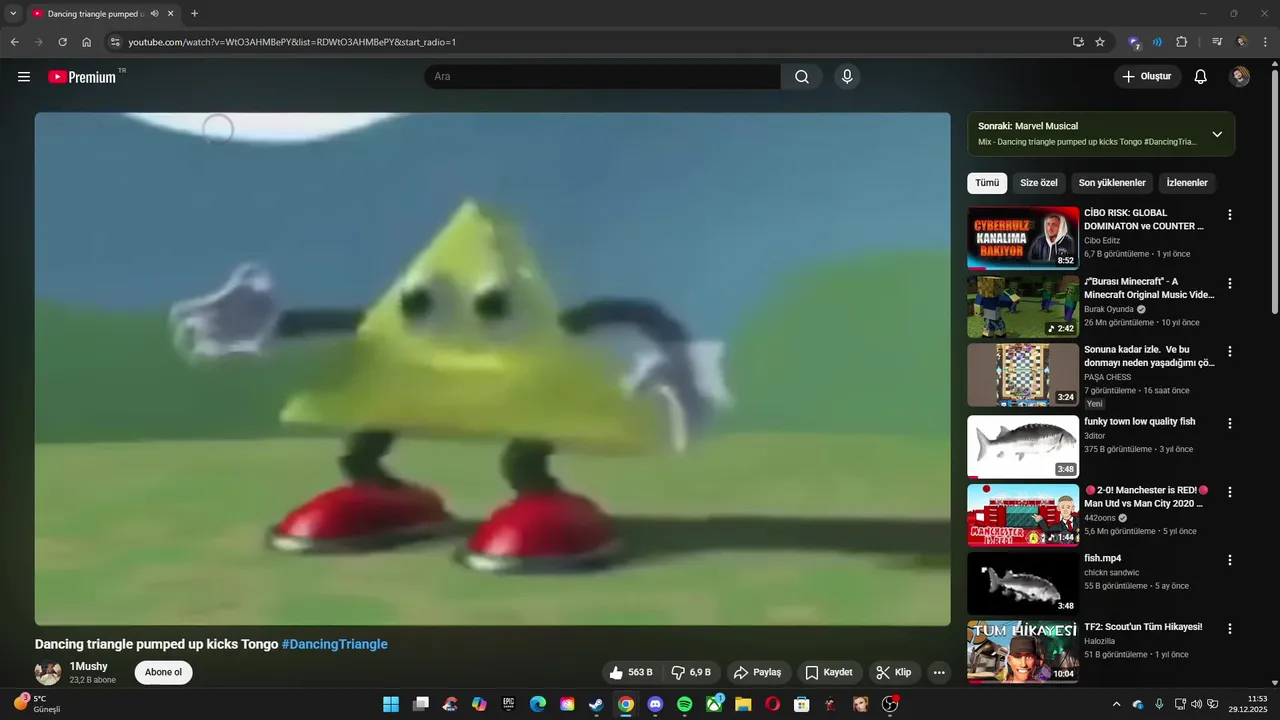Click the blue sound-wave extension icon

pos(1157,42)
